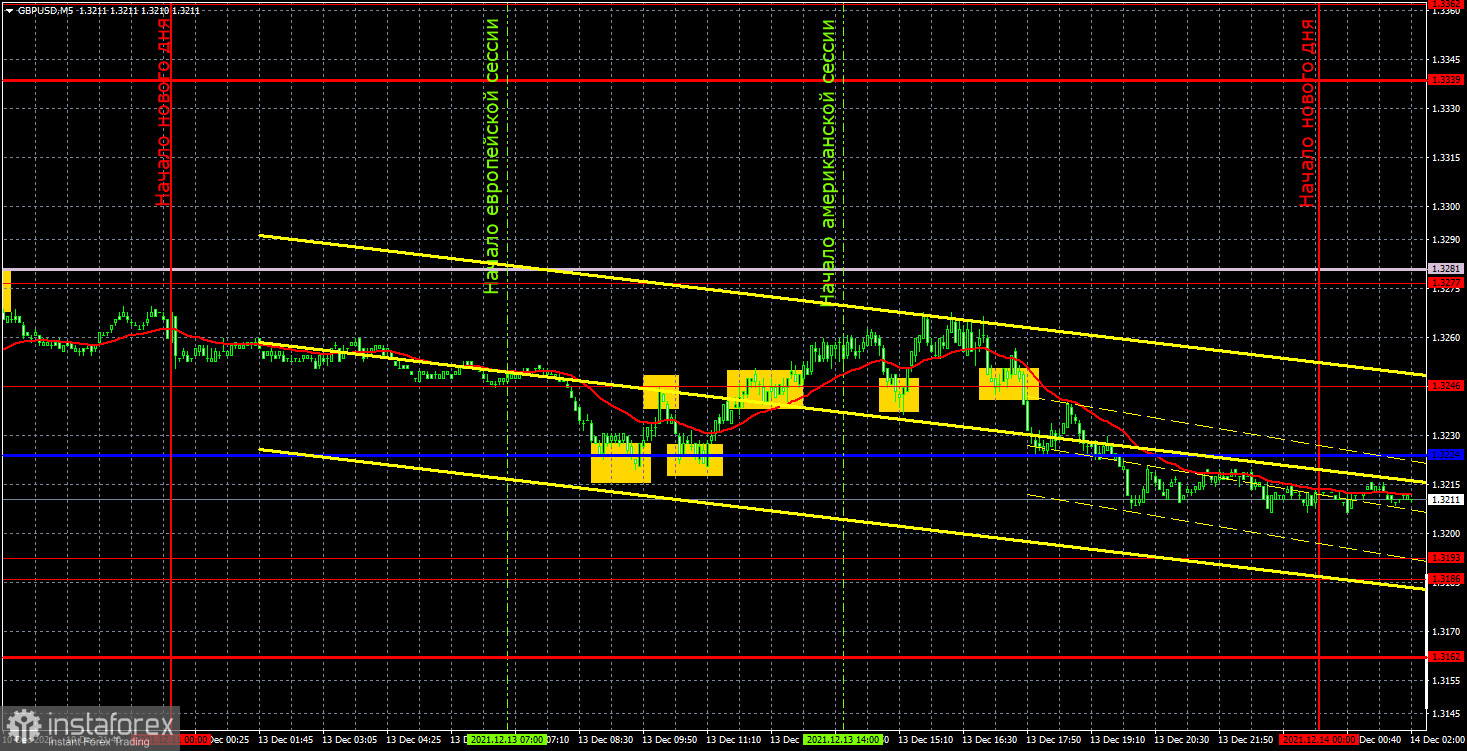Click the 1.3330 price scale value
Viewport: 1467px width, 751px height.
tap(1446, 108)
